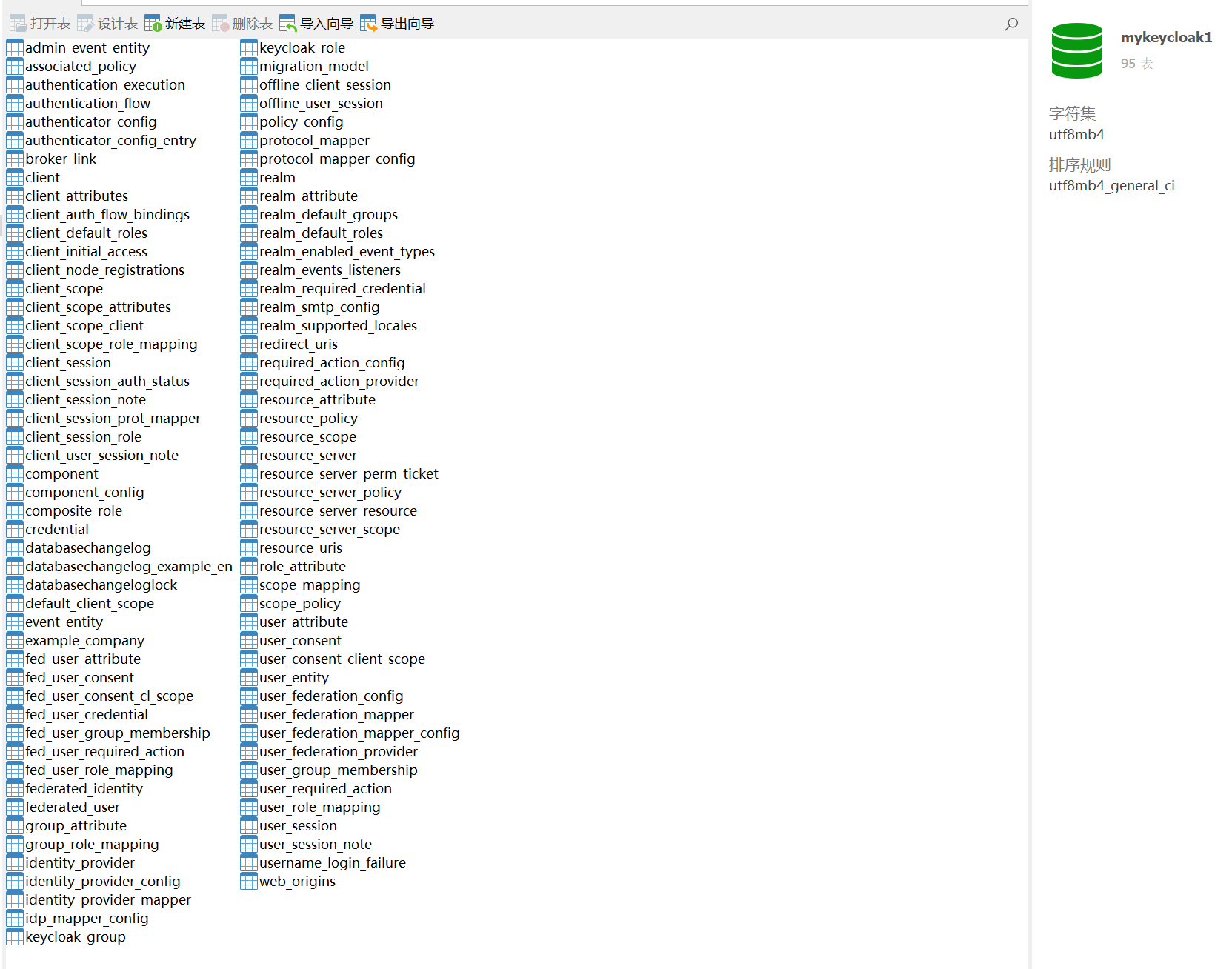1232x969 pixels.
Task: Click the table icon beside event_entity
Action: point(15,622)
